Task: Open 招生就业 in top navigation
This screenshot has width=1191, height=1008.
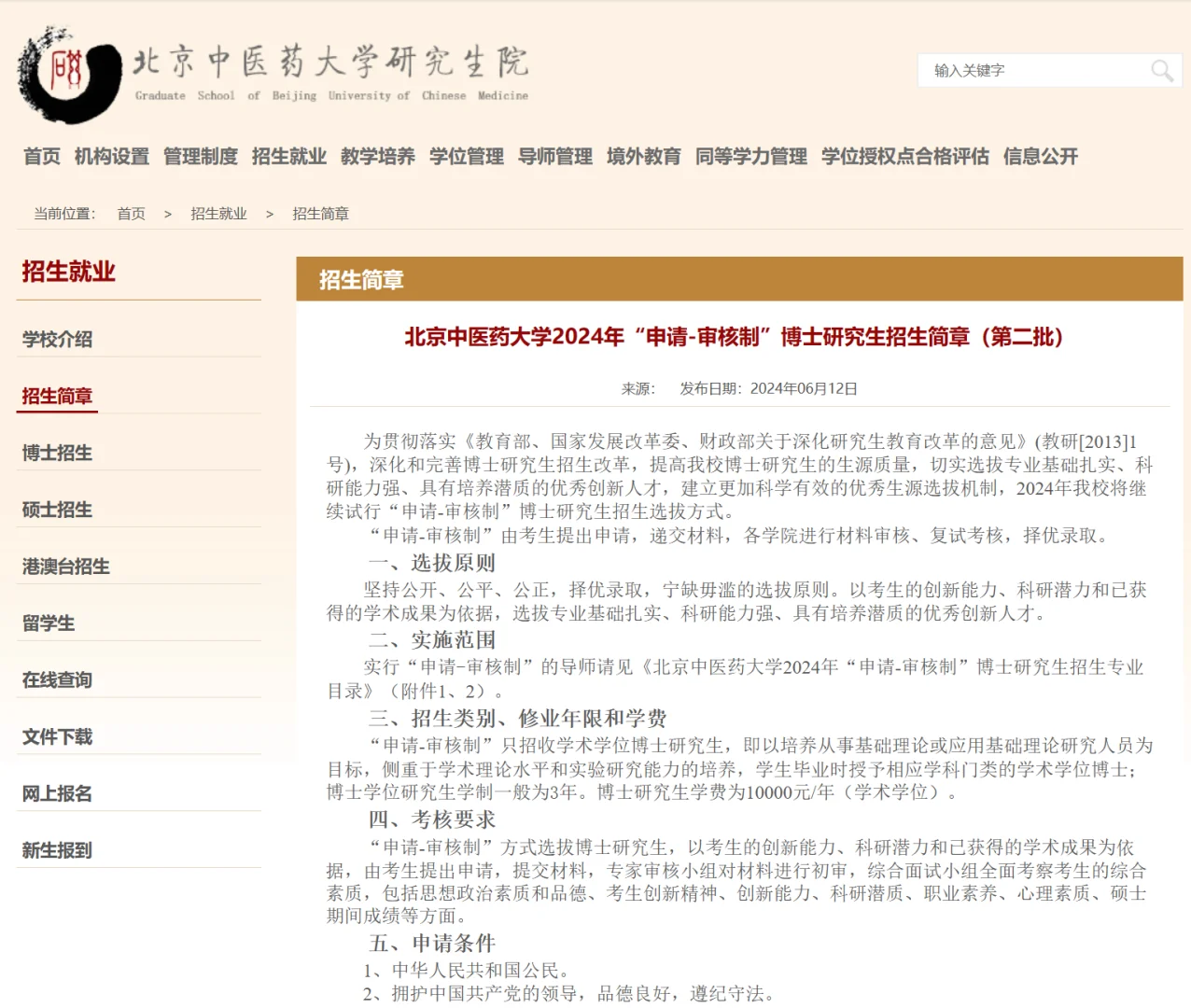Action: coord(289,157)
